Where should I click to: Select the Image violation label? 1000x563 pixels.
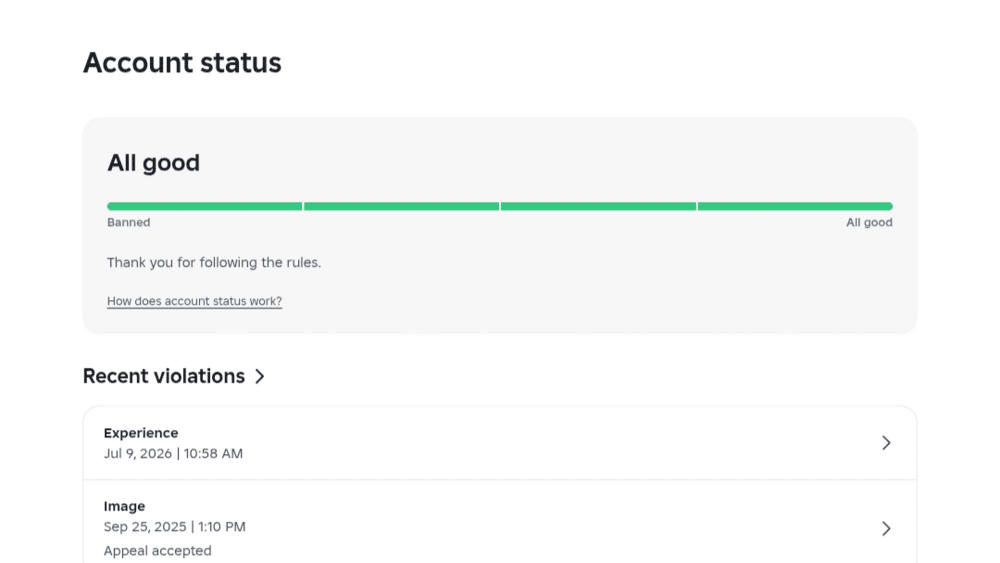coord(124,506)
